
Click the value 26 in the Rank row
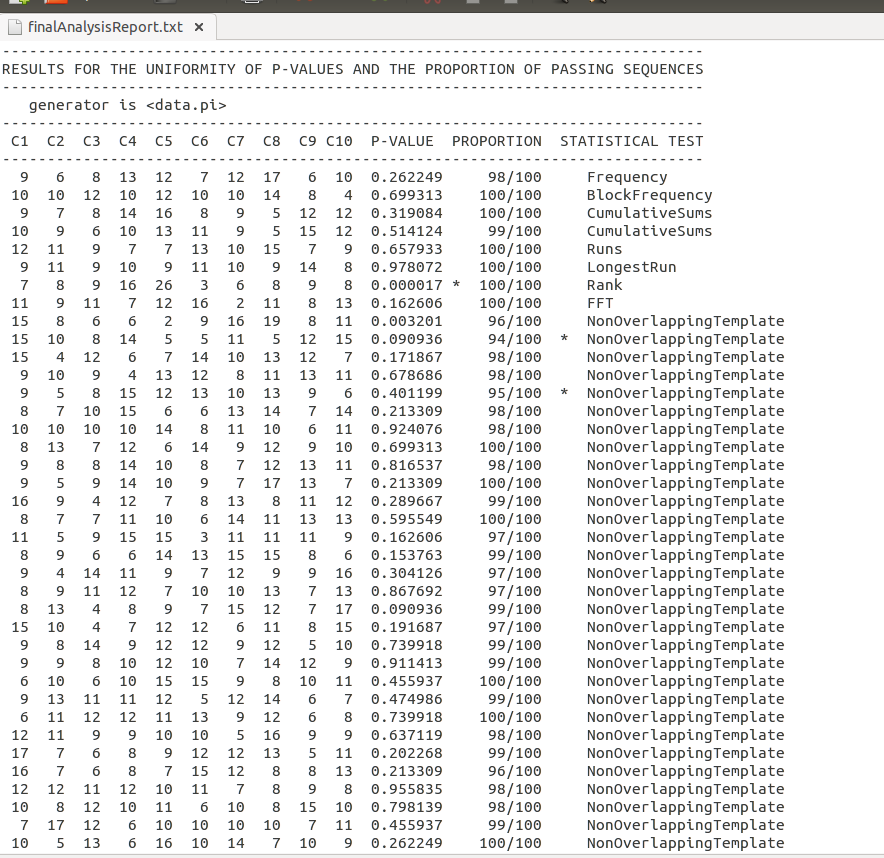163,285
